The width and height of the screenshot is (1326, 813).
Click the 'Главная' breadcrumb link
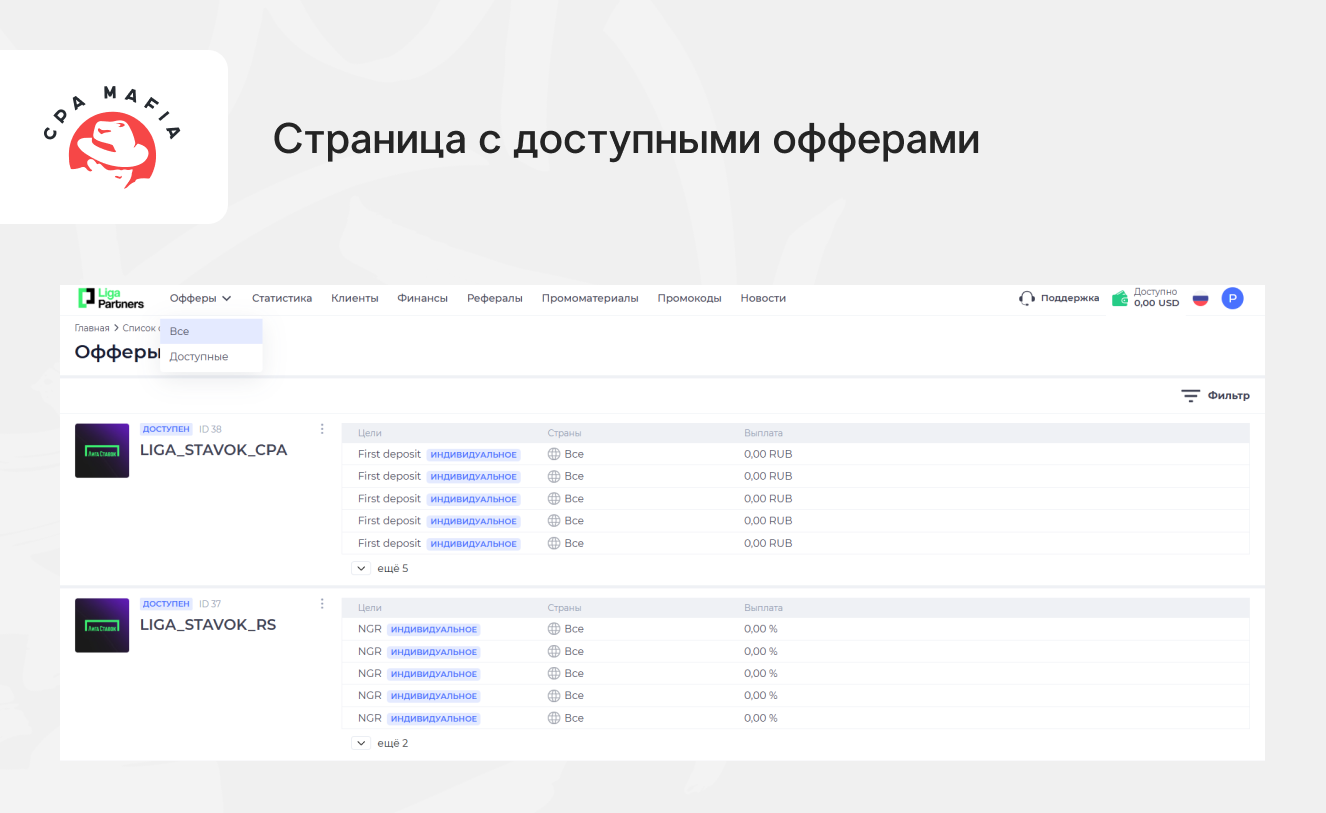(92, 328)
